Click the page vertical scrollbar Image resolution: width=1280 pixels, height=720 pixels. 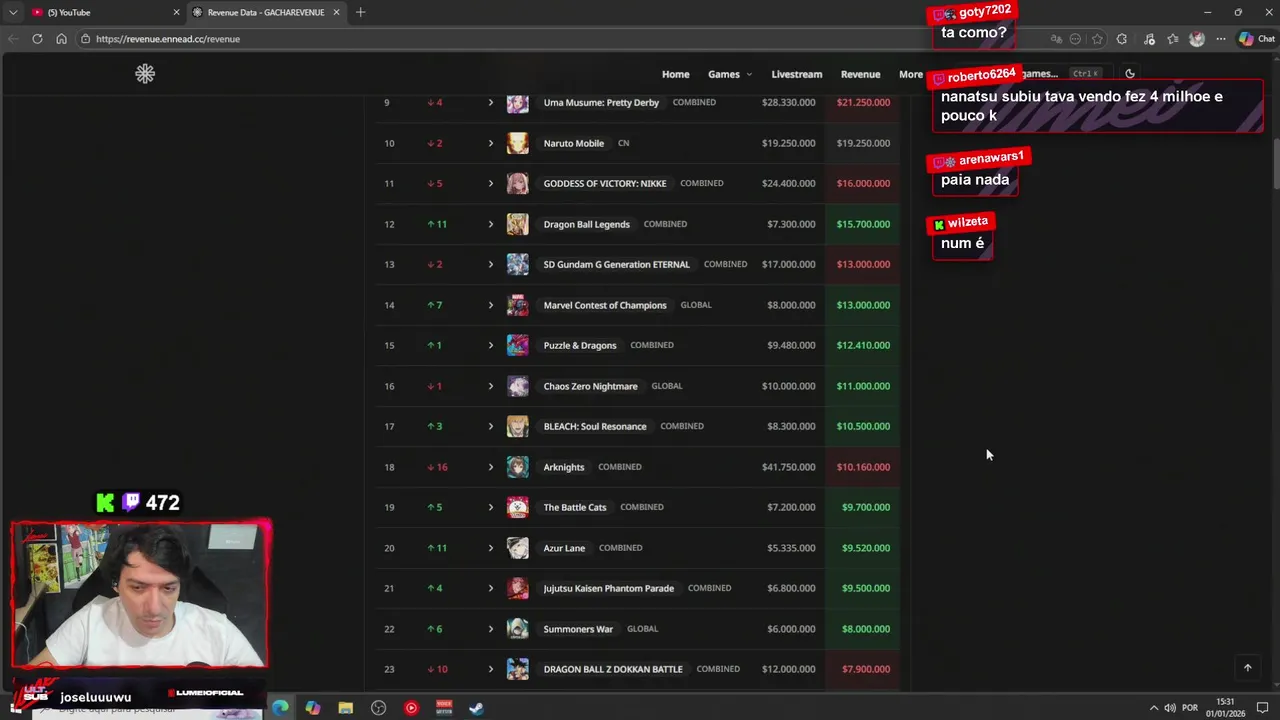point(1275,162)
